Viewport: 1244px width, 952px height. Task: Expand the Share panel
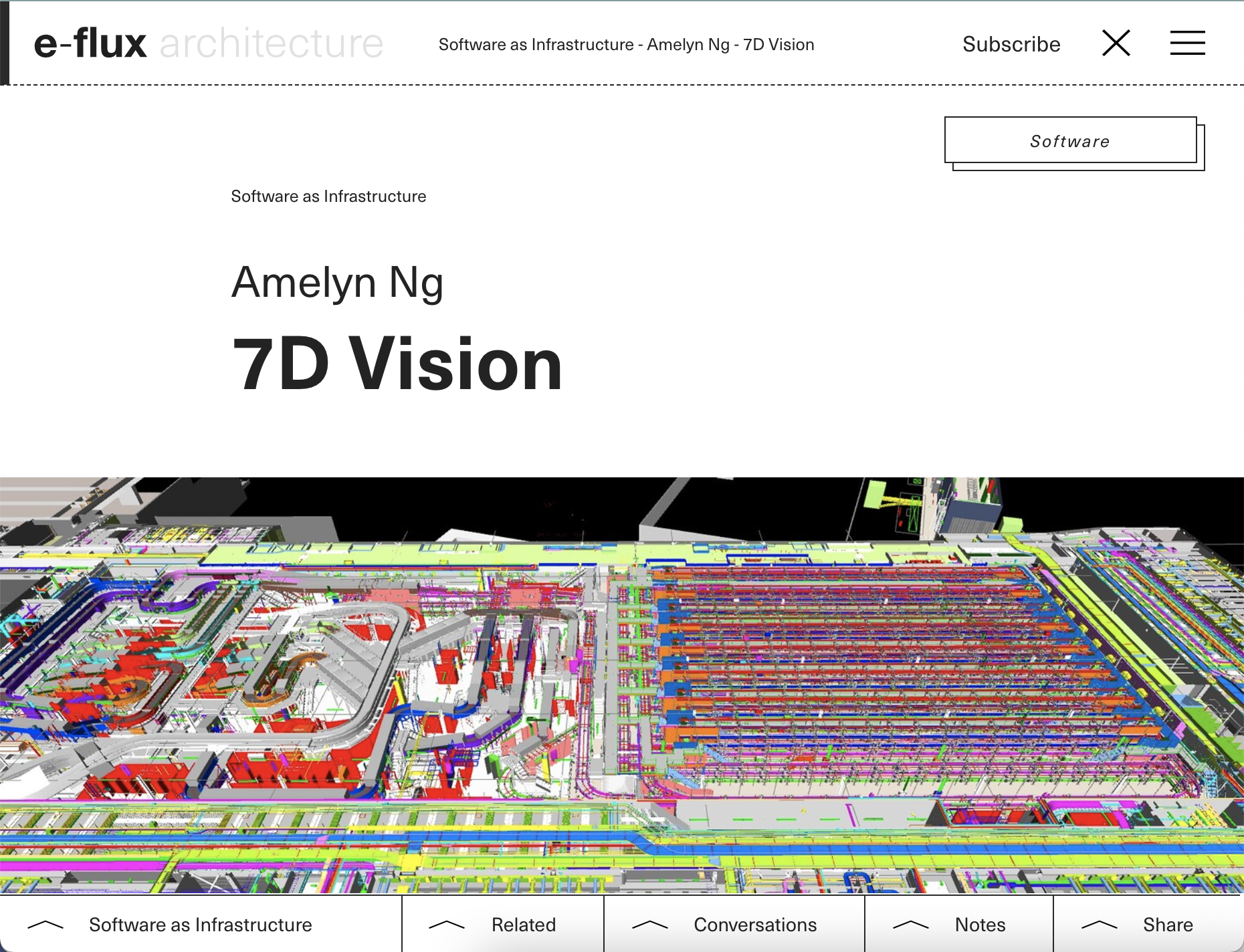pyautogui.click(x=1149, y=925)
